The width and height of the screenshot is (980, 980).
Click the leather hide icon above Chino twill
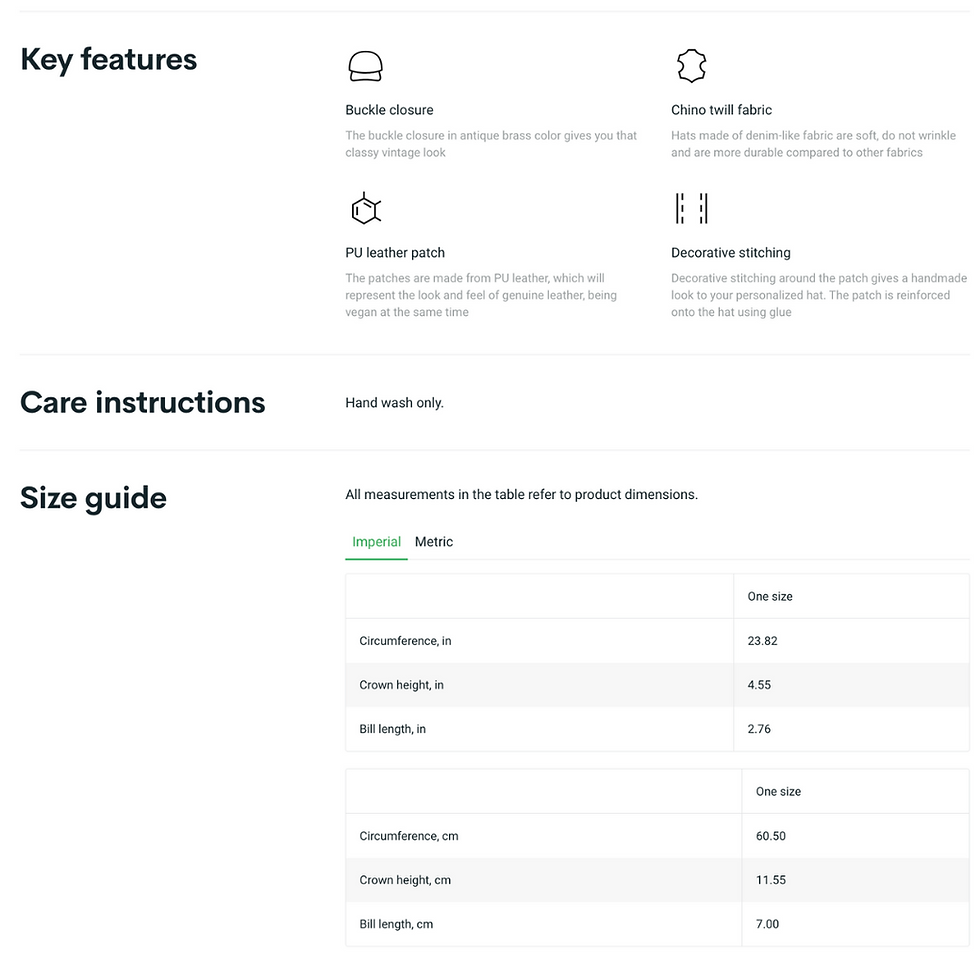[691, 66]
